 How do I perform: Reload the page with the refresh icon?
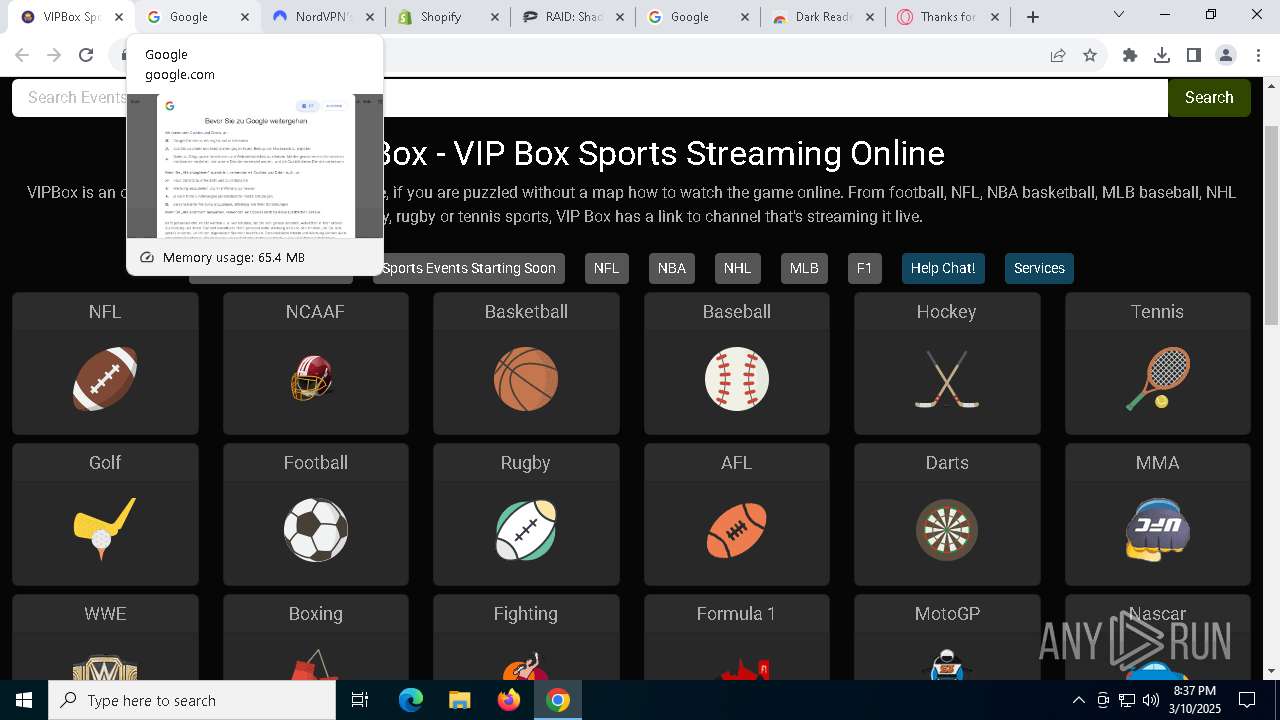click(86, 55)
